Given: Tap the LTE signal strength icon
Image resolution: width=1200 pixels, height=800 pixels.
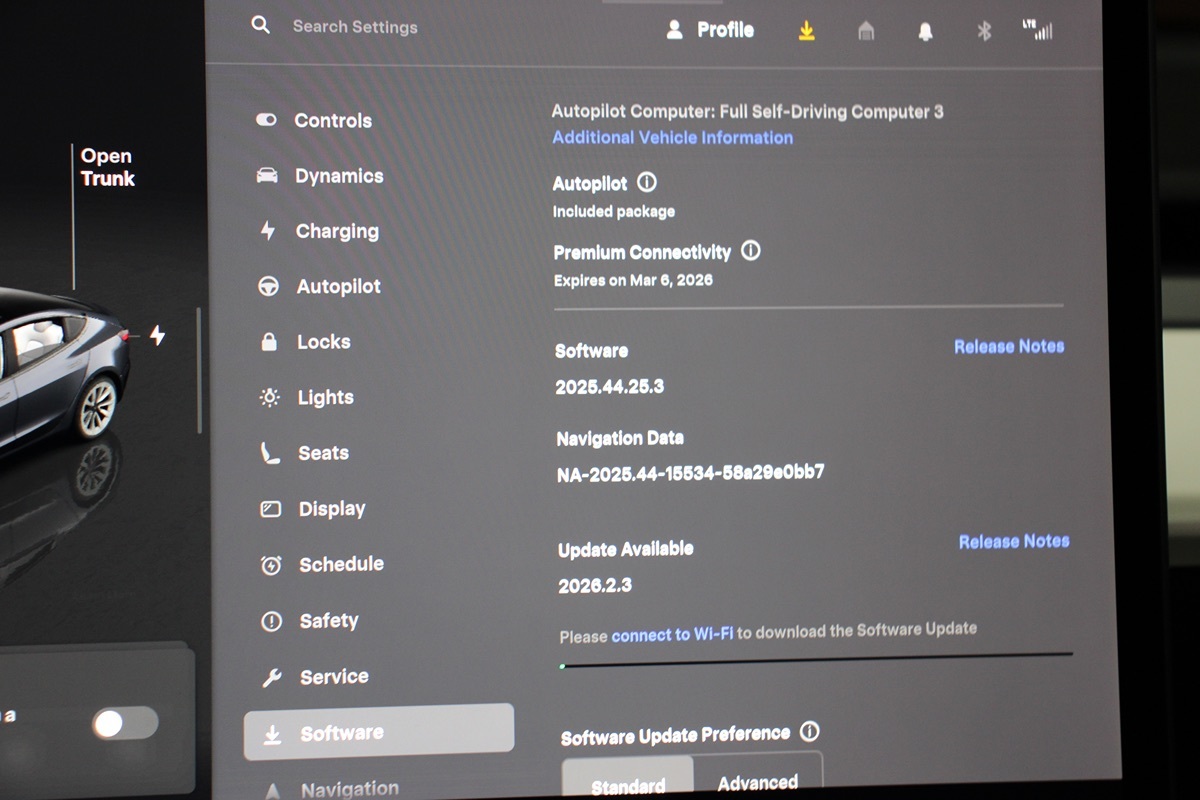Looking at the screenshot, I should pyautogui.click(x=1038, y=30).
